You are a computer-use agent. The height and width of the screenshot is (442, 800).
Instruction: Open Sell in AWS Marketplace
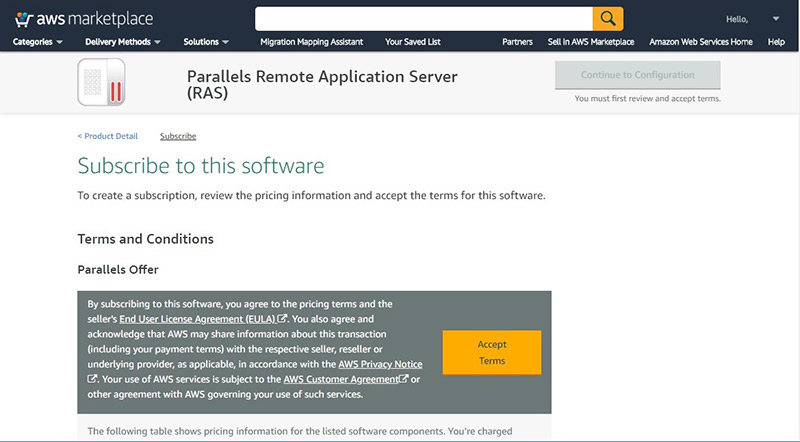pyautogui.click(x=591, y=42)
